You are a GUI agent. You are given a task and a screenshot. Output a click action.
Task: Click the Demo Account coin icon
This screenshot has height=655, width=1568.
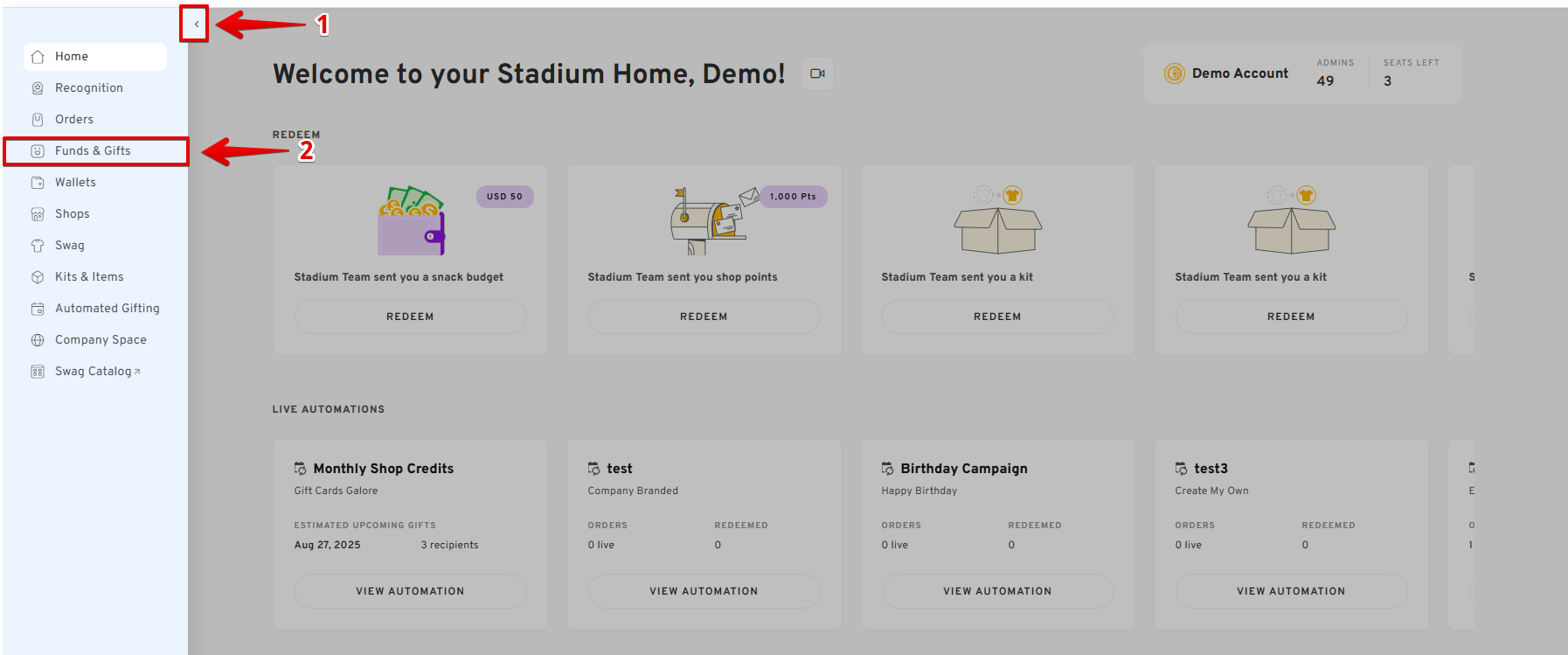point(1174,73)
